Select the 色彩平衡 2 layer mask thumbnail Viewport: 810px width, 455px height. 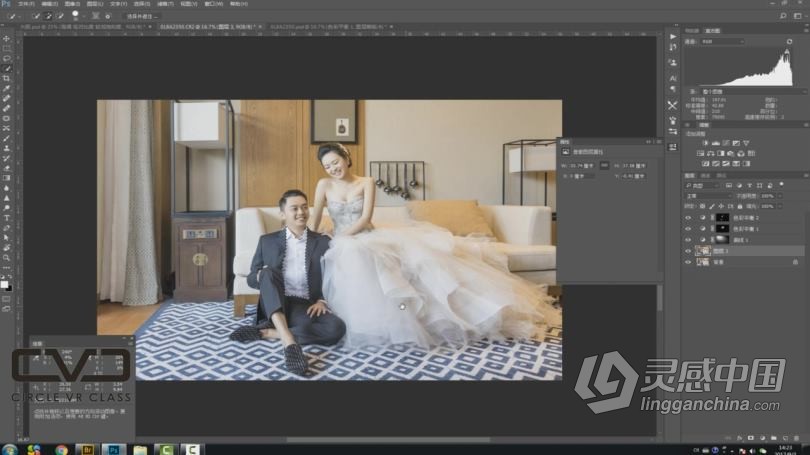(x=722, y=218)
